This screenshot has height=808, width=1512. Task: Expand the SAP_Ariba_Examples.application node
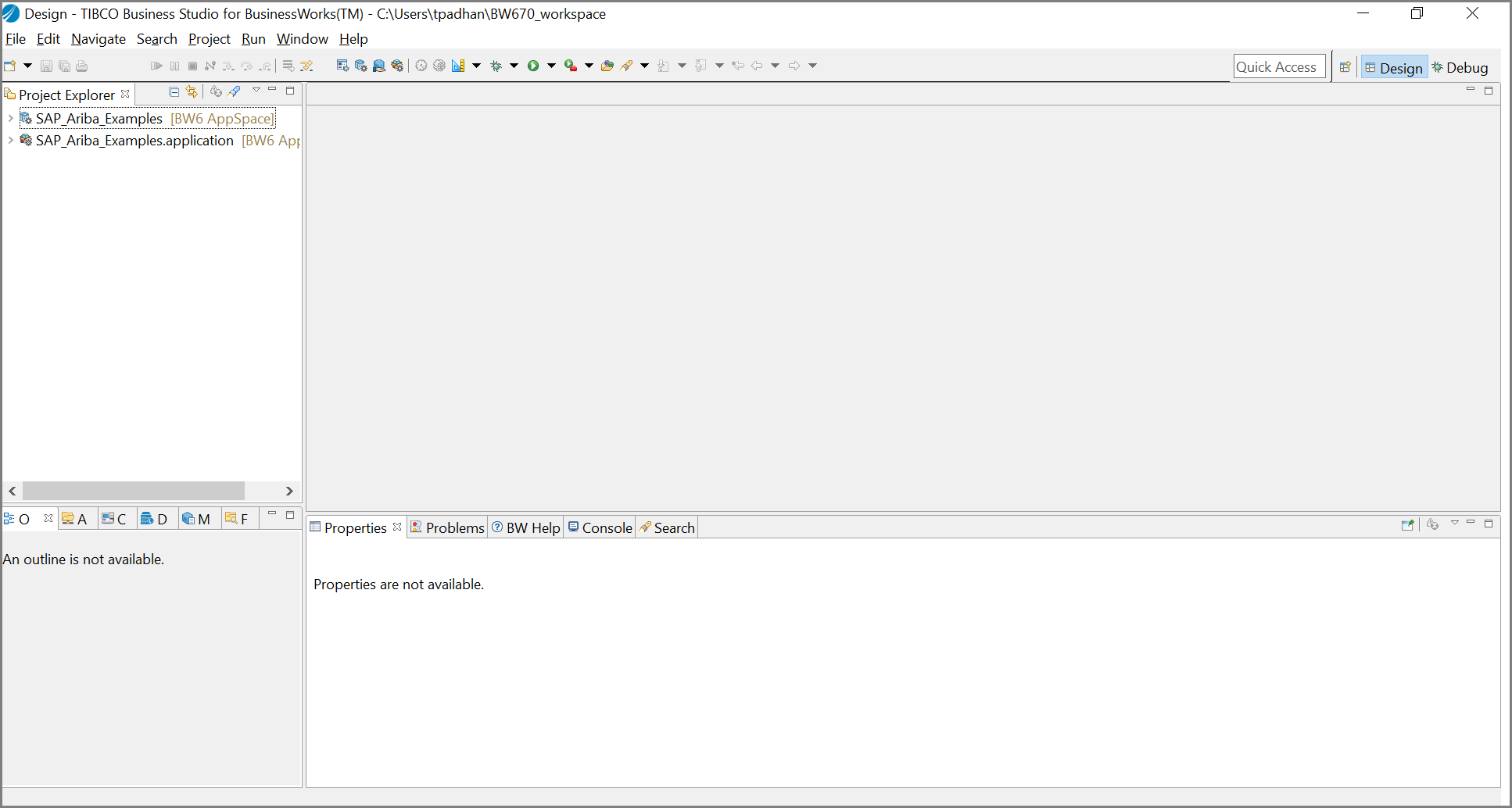(10, 141)
